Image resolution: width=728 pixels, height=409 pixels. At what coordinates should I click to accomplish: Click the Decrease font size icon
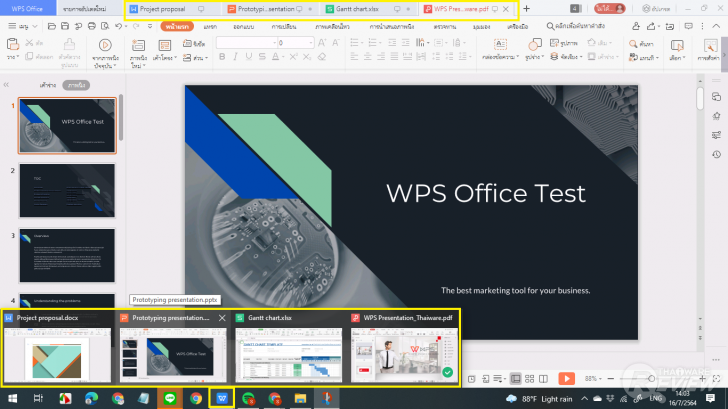[x=336, y=43]
